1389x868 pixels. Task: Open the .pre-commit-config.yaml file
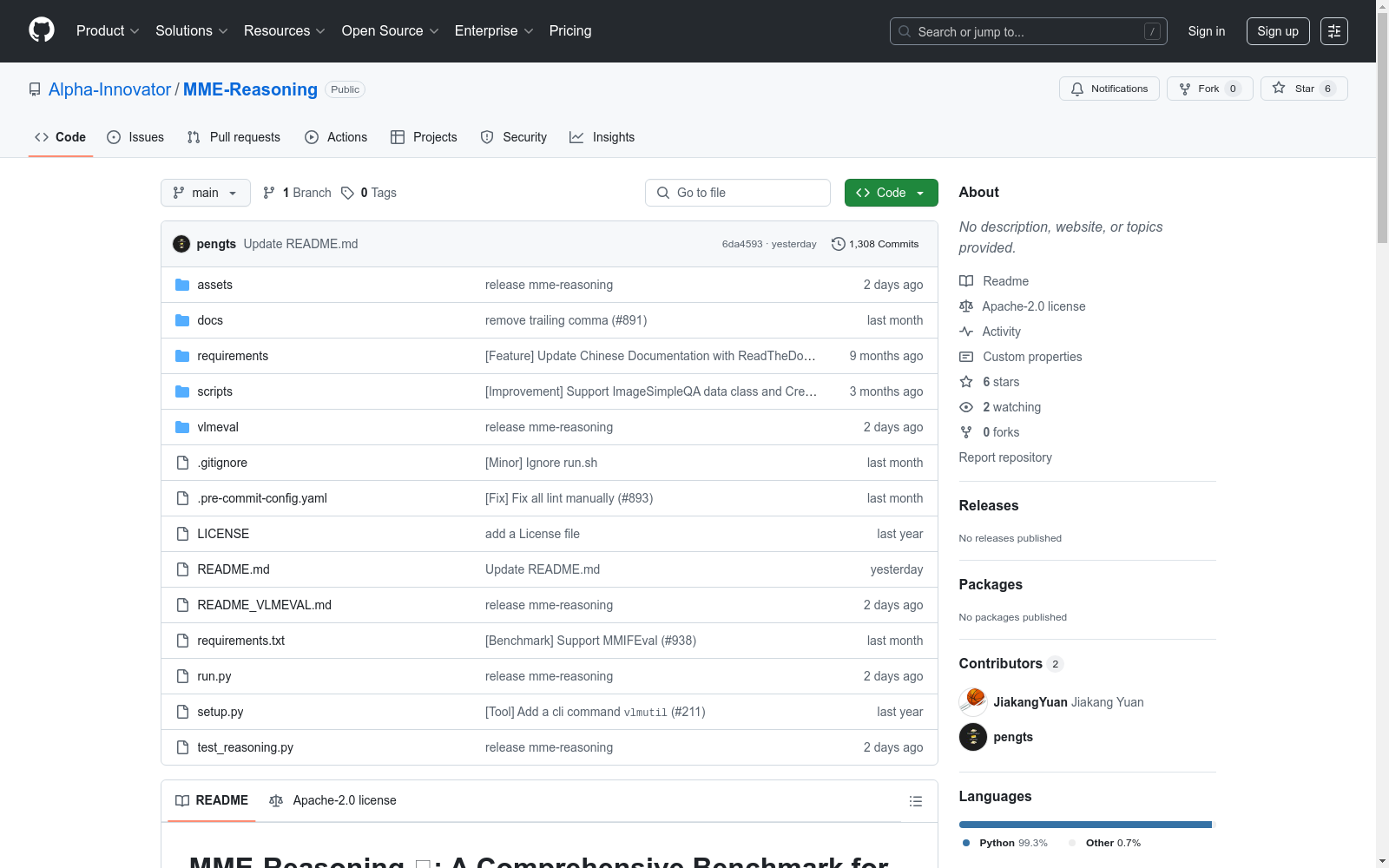(262, 498)
